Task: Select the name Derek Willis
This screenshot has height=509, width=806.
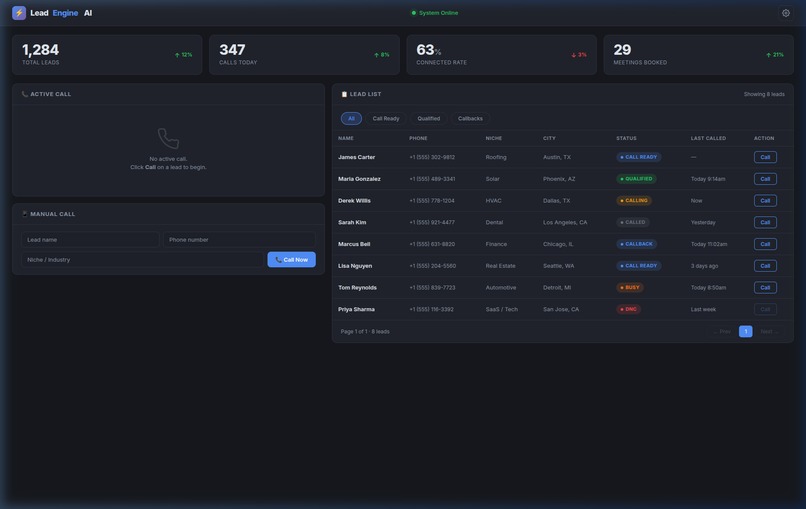Action: pos(354,201)
